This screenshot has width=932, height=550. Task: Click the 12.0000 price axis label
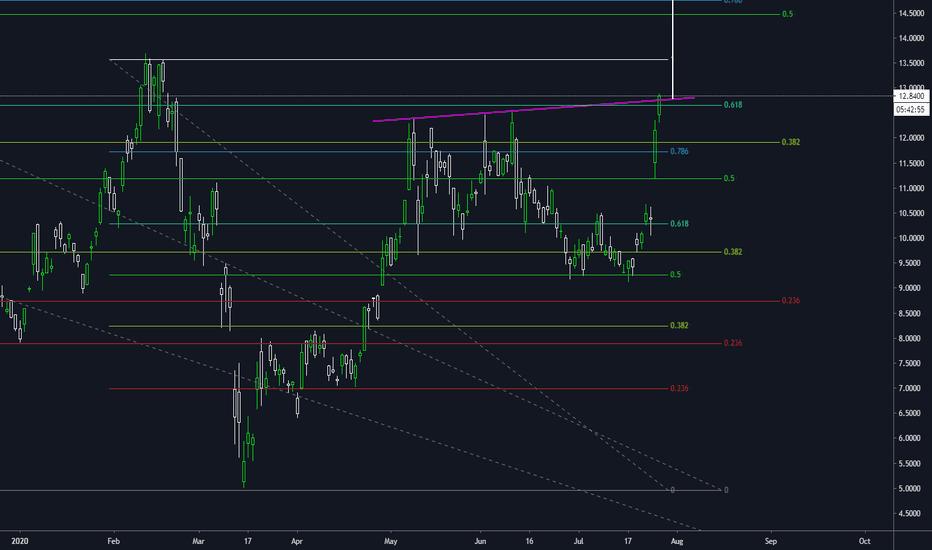pos(912,138)
